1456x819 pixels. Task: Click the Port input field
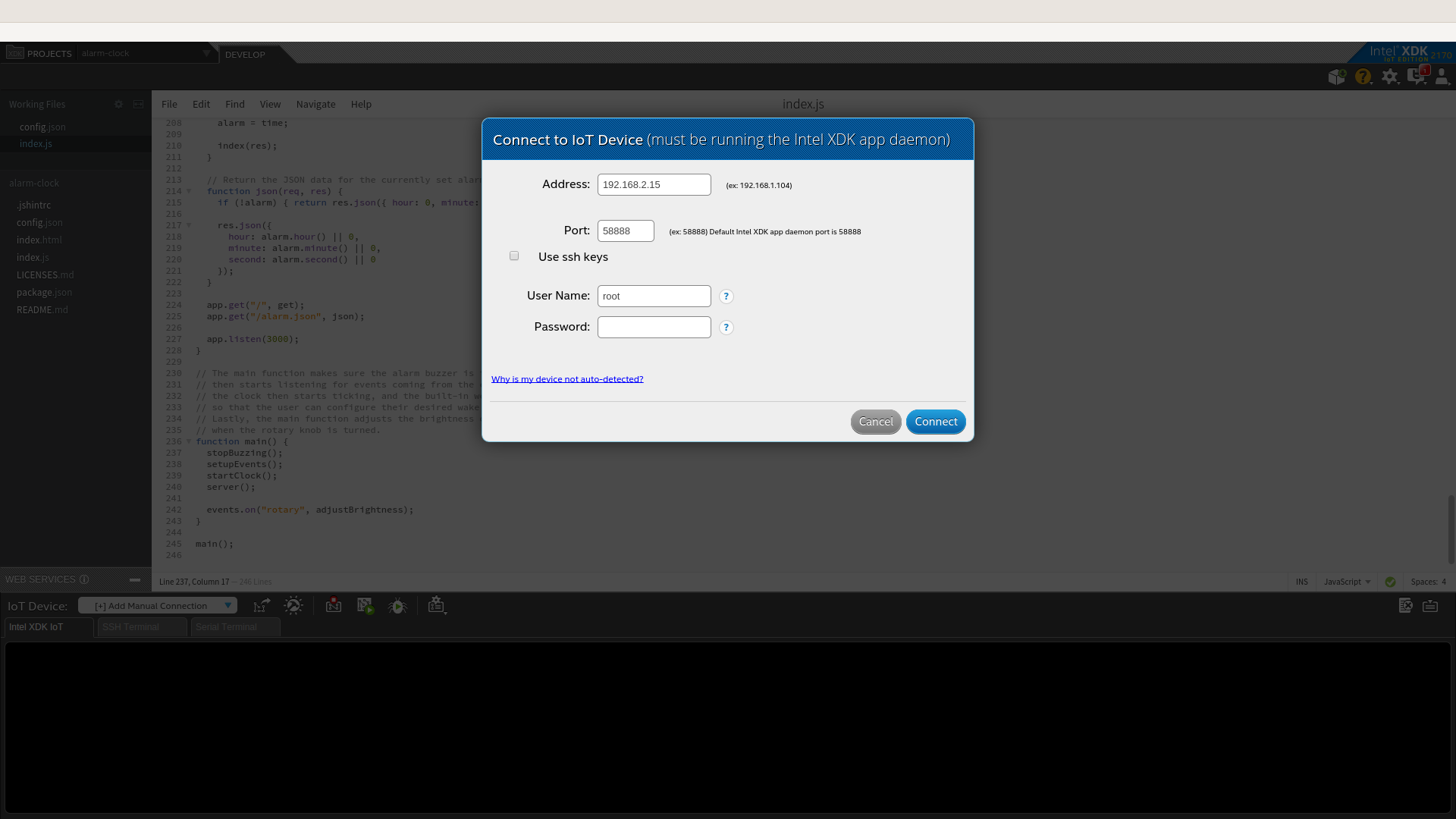pyautogui.click(x=626, y=231)
